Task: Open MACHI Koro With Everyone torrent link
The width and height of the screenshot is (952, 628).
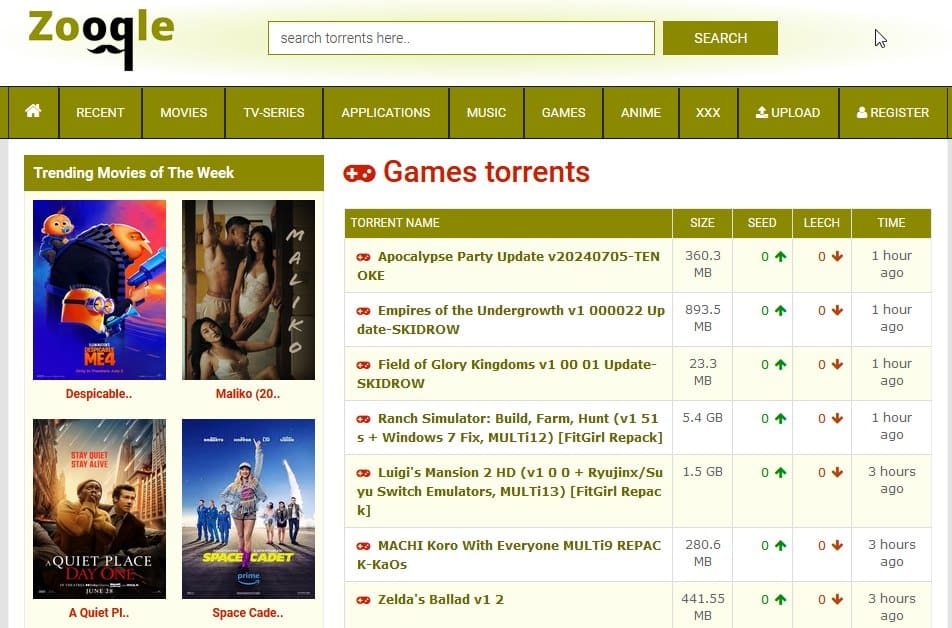Action: [x=509, y=555]
